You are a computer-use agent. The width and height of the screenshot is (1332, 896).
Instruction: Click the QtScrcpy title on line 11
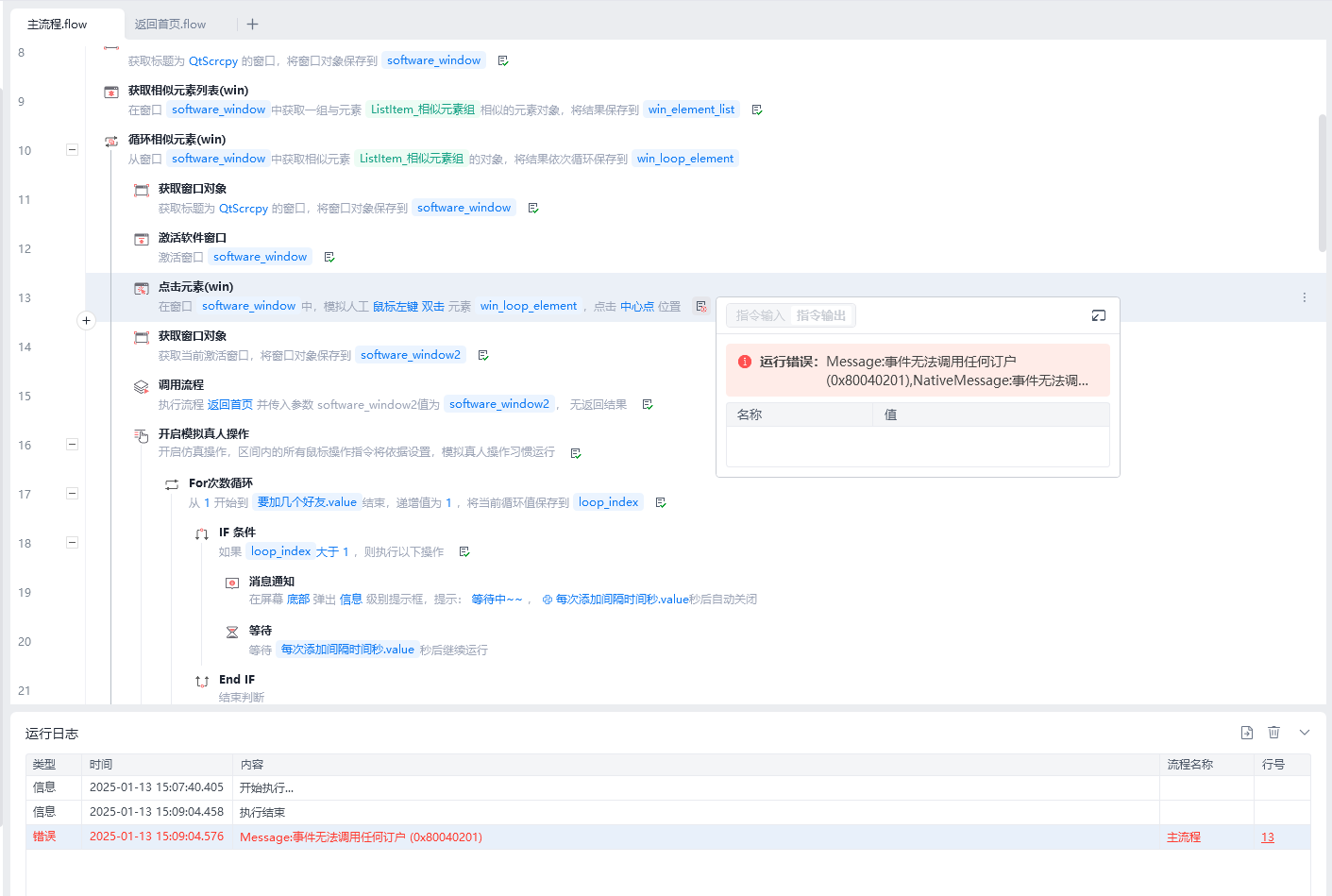244,209
